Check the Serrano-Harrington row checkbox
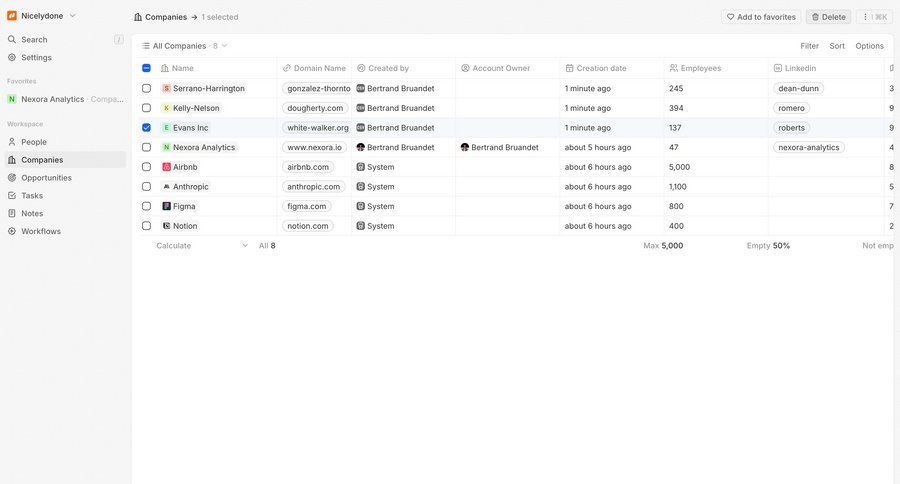 (x=146, y=88)
